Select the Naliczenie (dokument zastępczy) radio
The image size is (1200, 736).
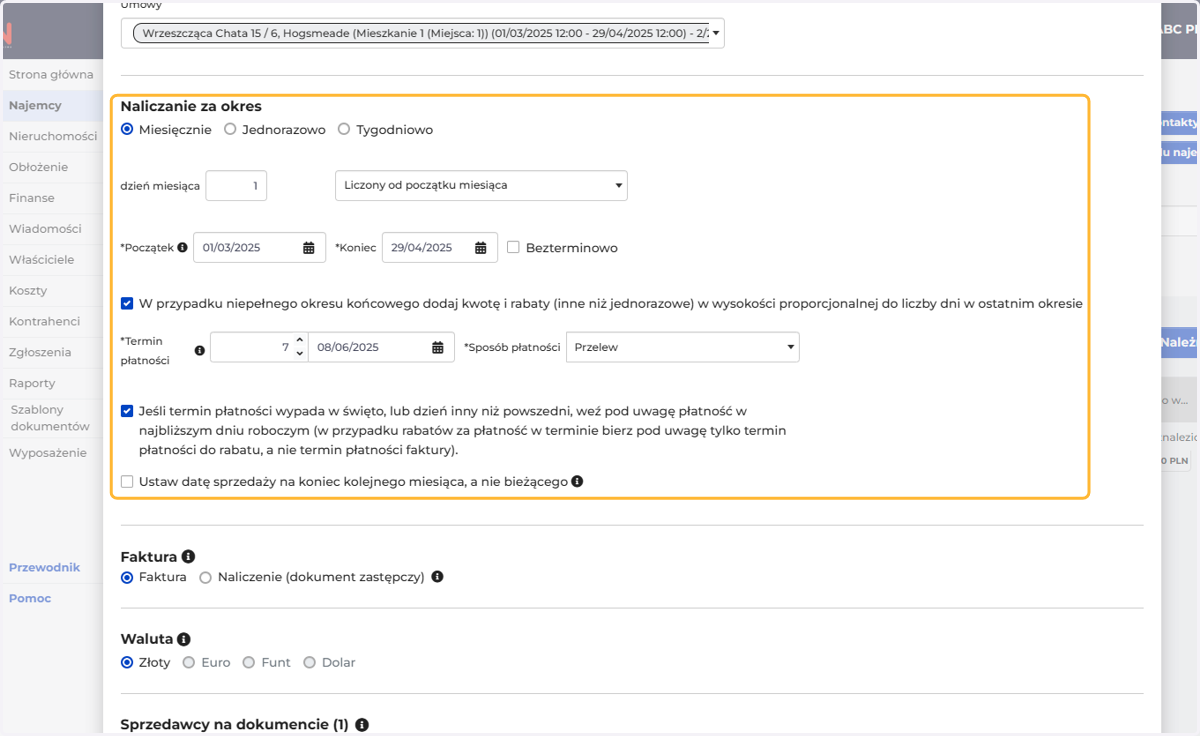click(206, 577)
